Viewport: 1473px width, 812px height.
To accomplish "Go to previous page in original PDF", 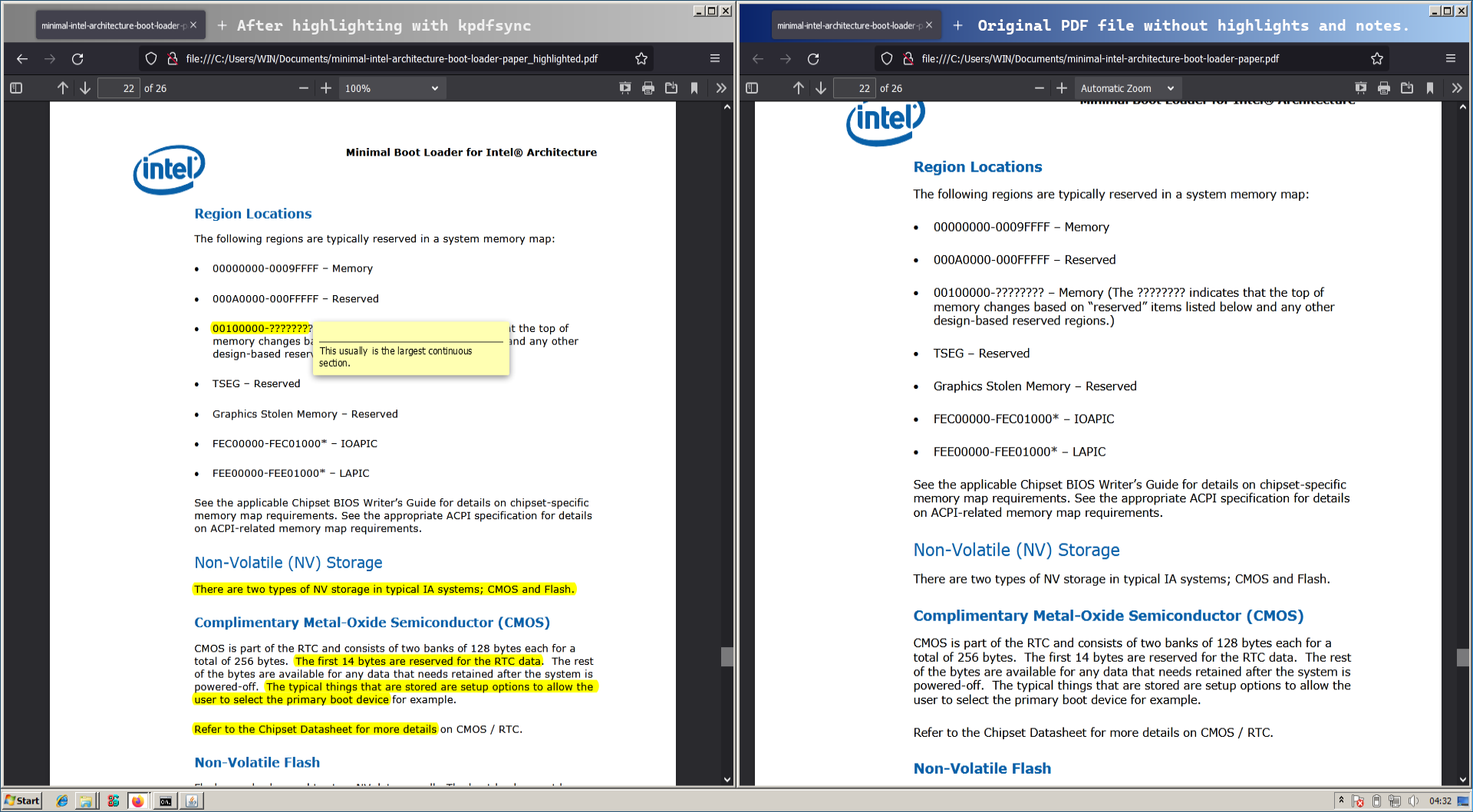I will coord(799,88).
